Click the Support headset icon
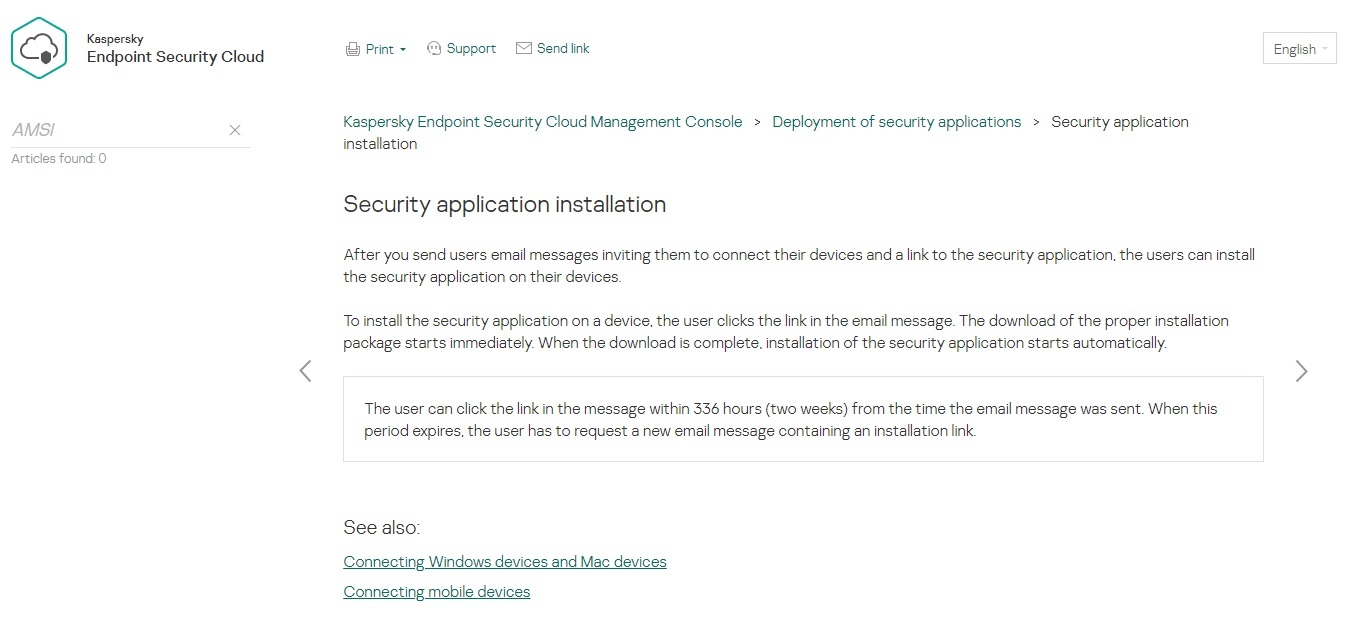This screenshot has height=617, width=1347. coord(434,48)
